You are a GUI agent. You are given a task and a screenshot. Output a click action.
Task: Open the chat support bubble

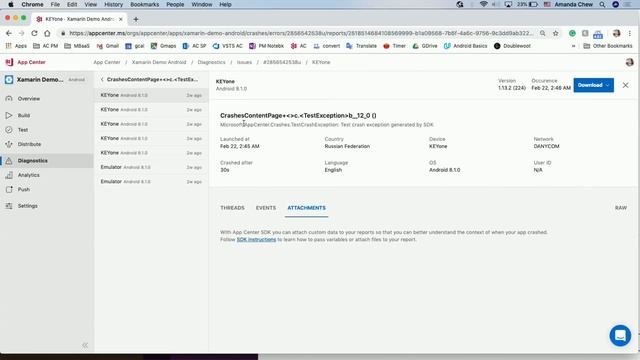tap(620, 336)
